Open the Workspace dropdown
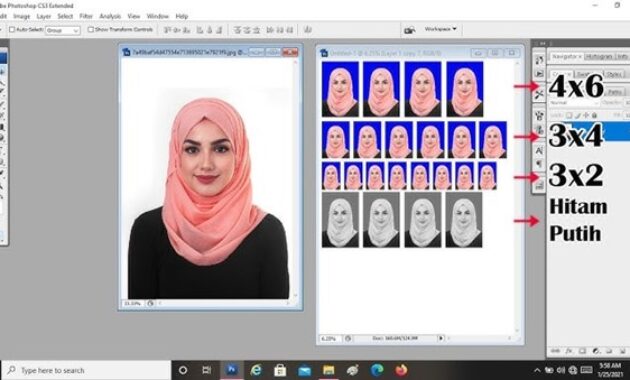This screenshot has width=630, height=380. coord(441,29)
